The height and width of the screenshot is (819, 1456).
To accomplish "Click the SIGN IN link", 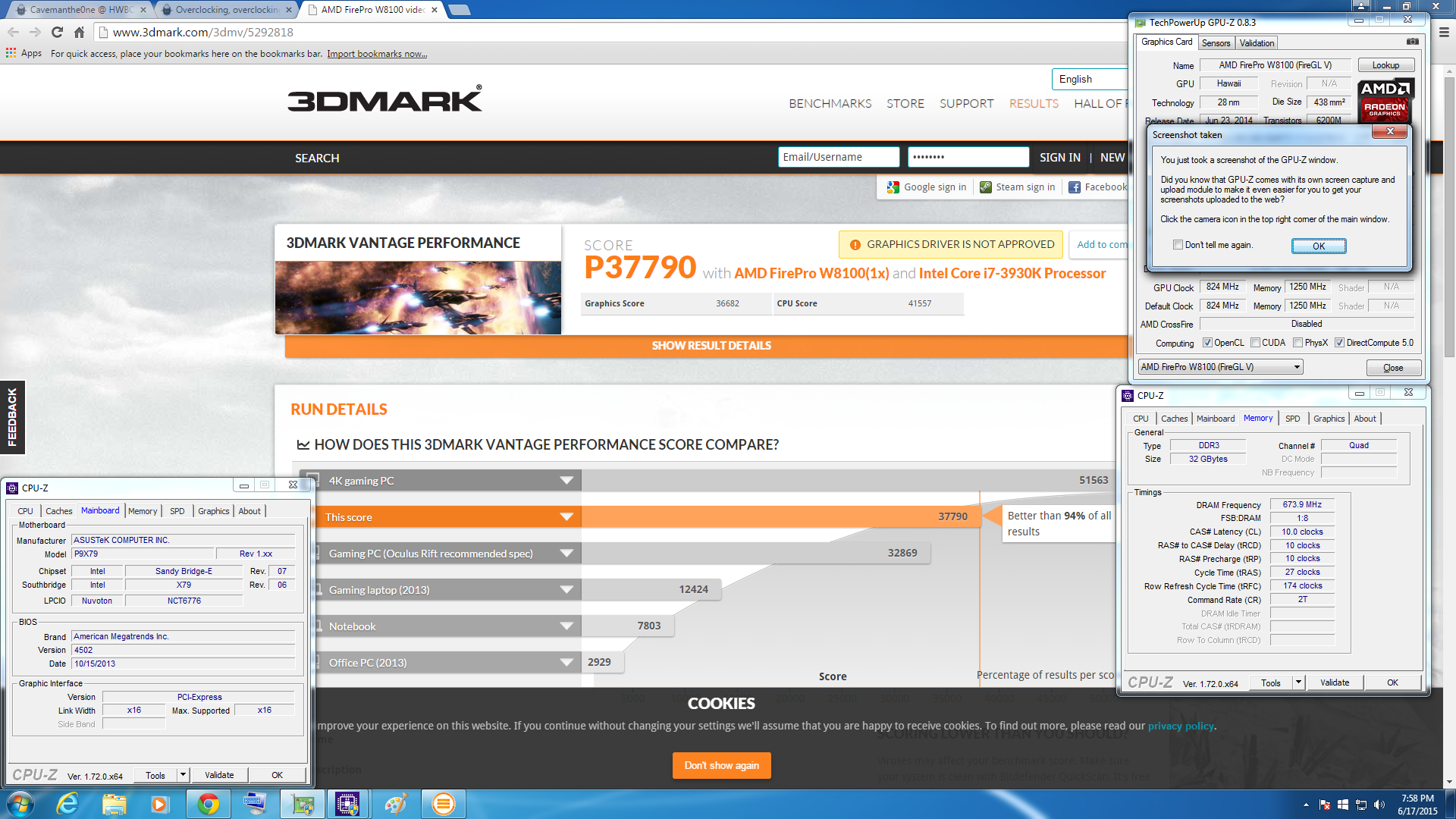I will (1059, 157).
